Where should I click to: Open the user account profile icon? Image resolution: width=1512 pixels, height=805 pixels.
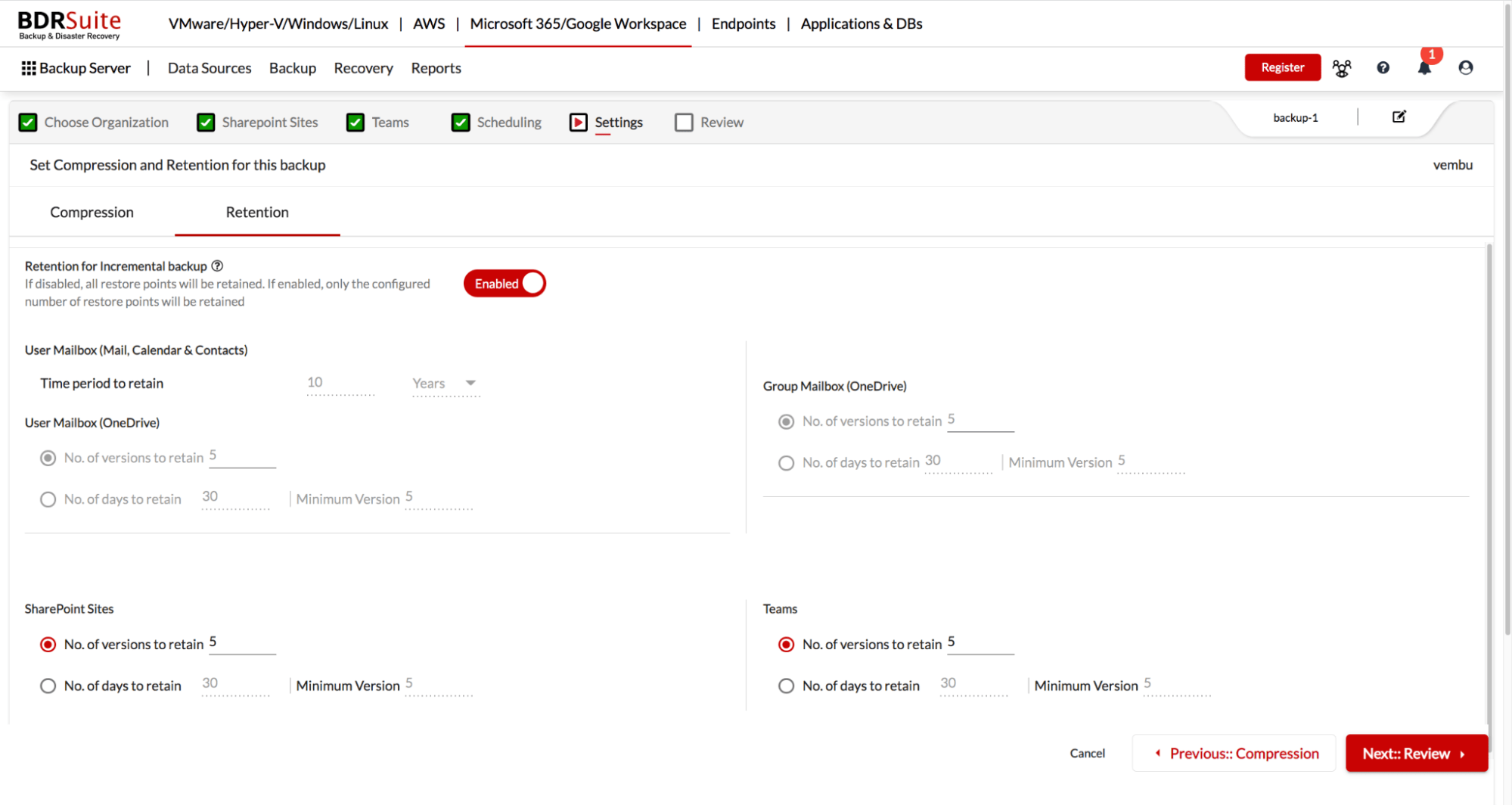(x=1466, y=67)
